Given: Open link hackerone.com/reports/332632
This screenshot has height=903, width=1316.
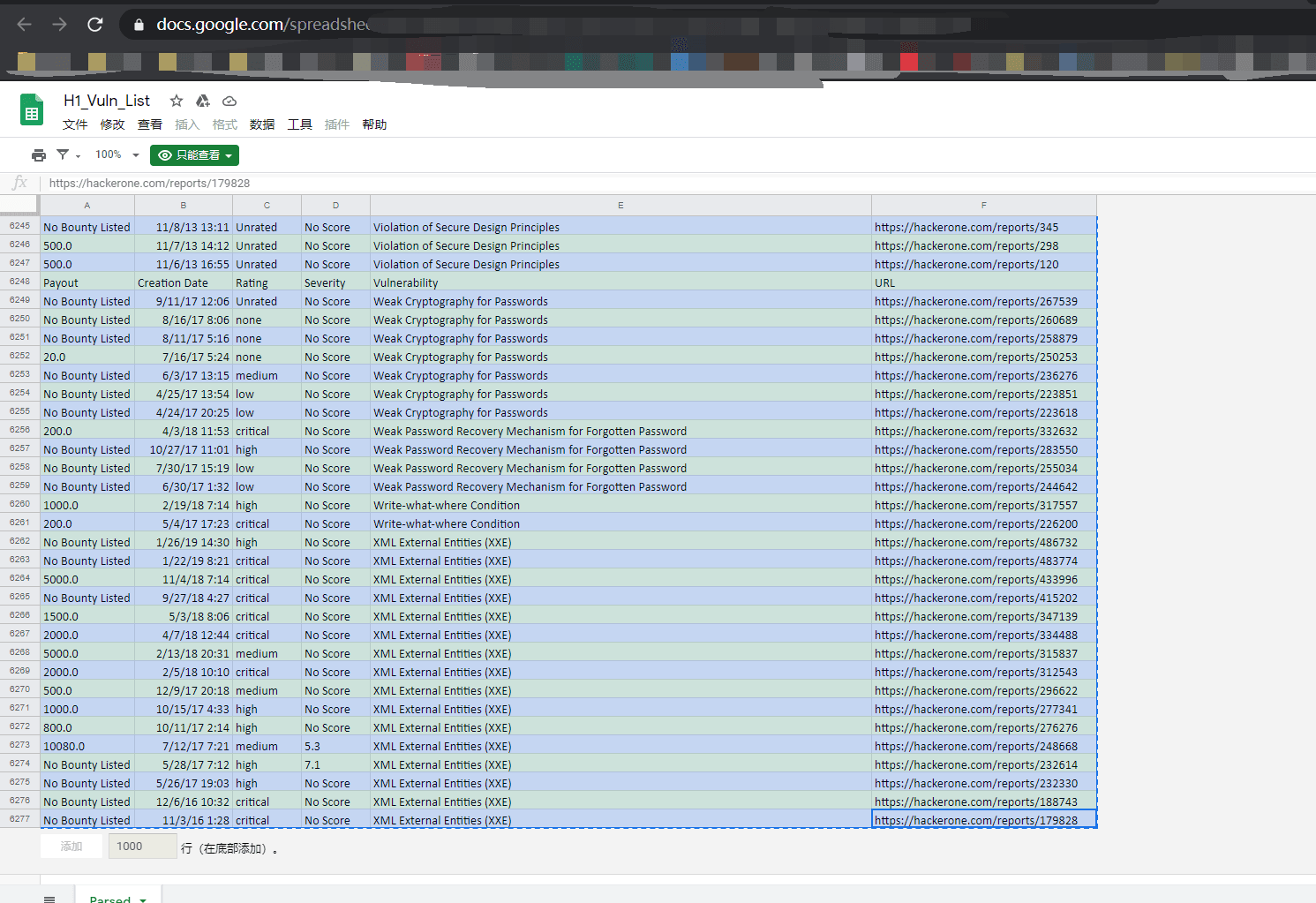Looking at the screenshot, I should click(976, 432).
